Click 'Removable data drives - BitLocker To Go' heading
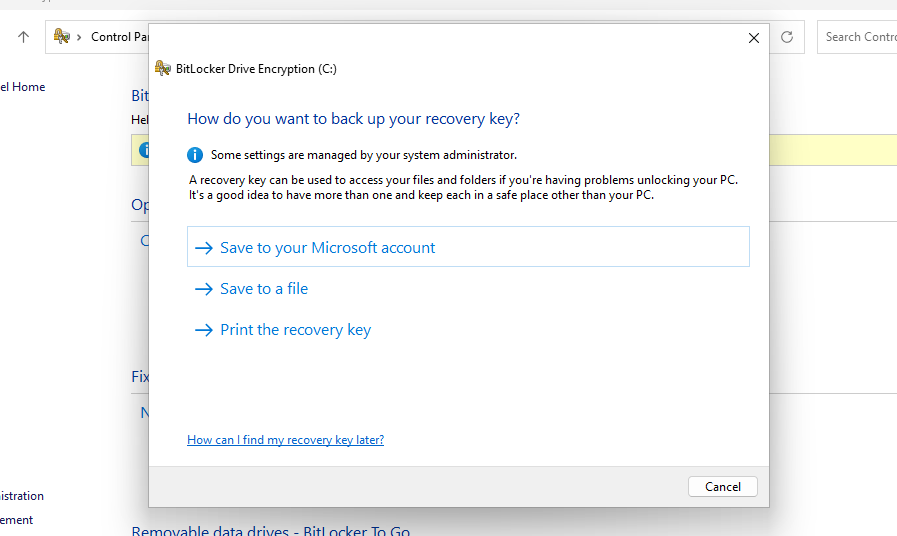Screen dimensions: 897x536 coord(271,530)
